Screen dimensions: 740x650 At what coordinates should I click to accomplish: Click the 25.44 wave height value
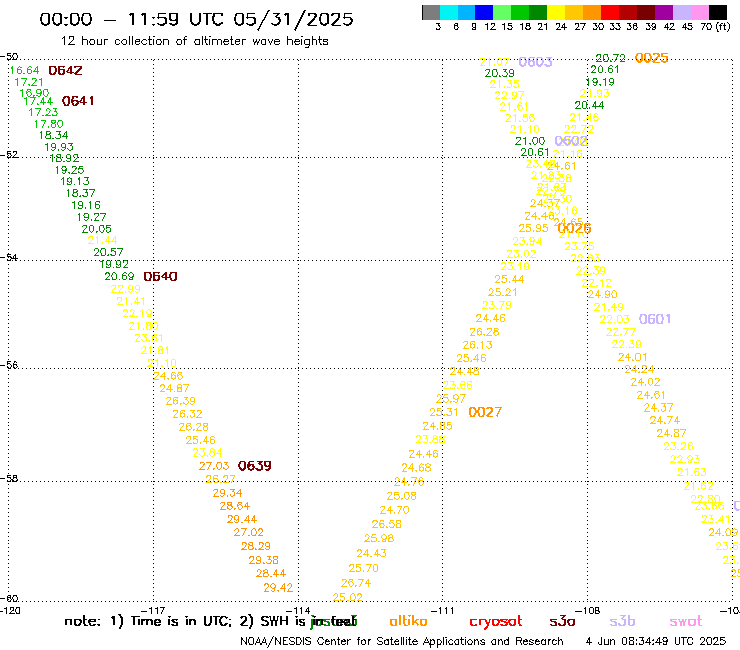point(509,279)
